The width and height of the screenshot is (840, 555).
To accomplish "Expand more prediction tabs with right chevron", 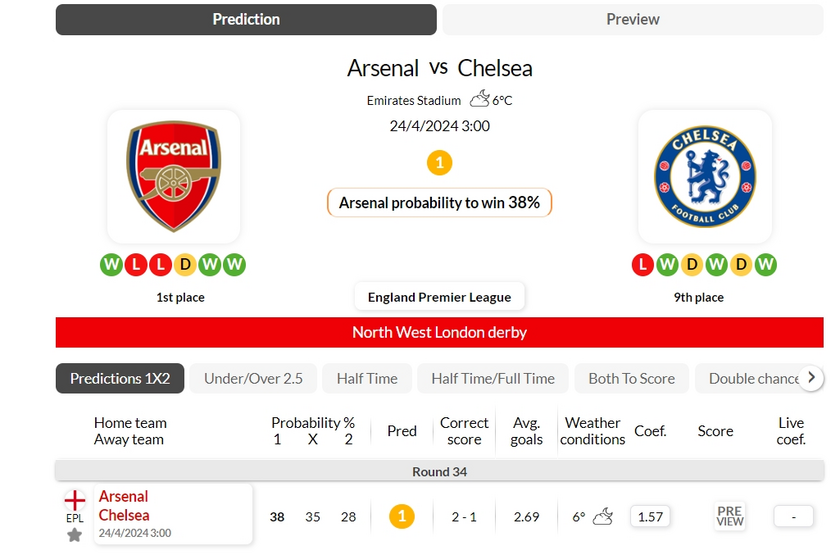I will pos(811,378).
